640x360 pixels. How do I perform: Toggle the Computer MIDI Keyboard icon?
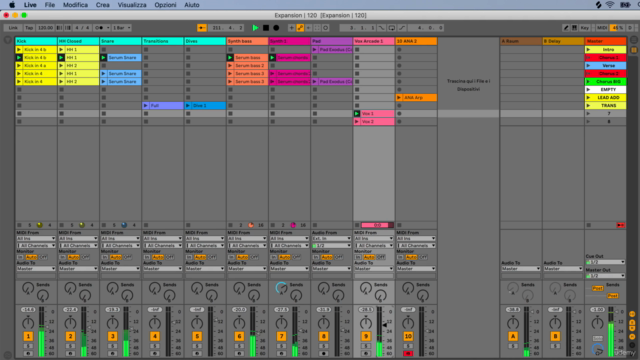(x=574, y=28)
